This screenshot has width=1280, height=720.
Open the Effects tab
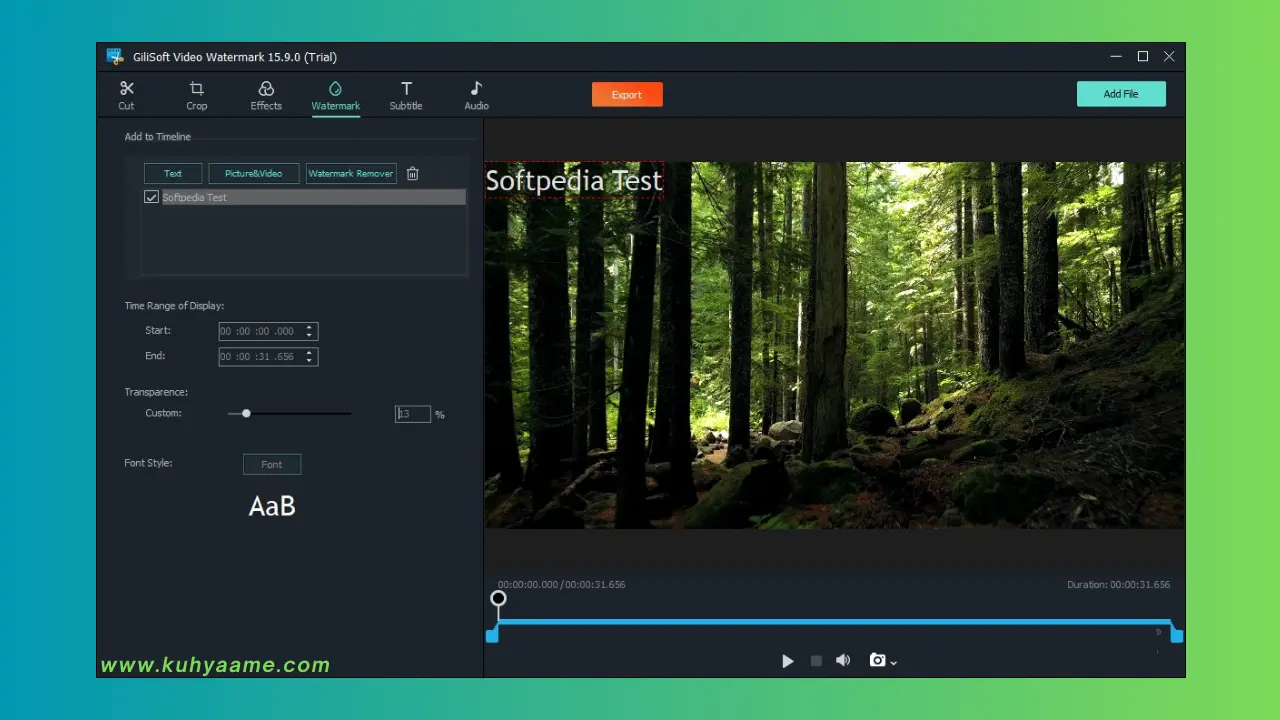point(266,96)
